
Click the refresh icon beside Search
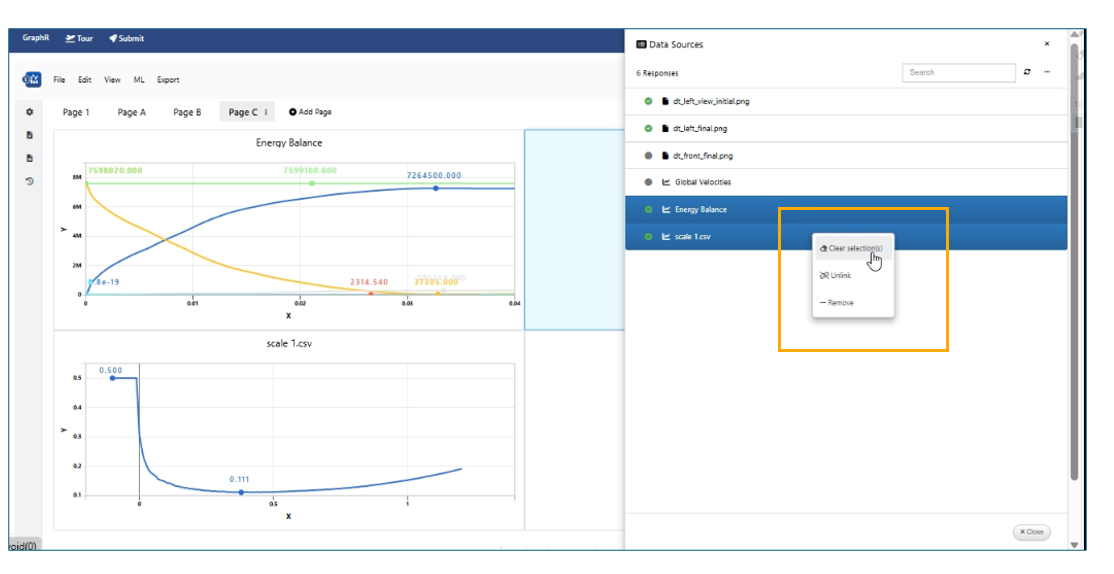point(1028,72)
